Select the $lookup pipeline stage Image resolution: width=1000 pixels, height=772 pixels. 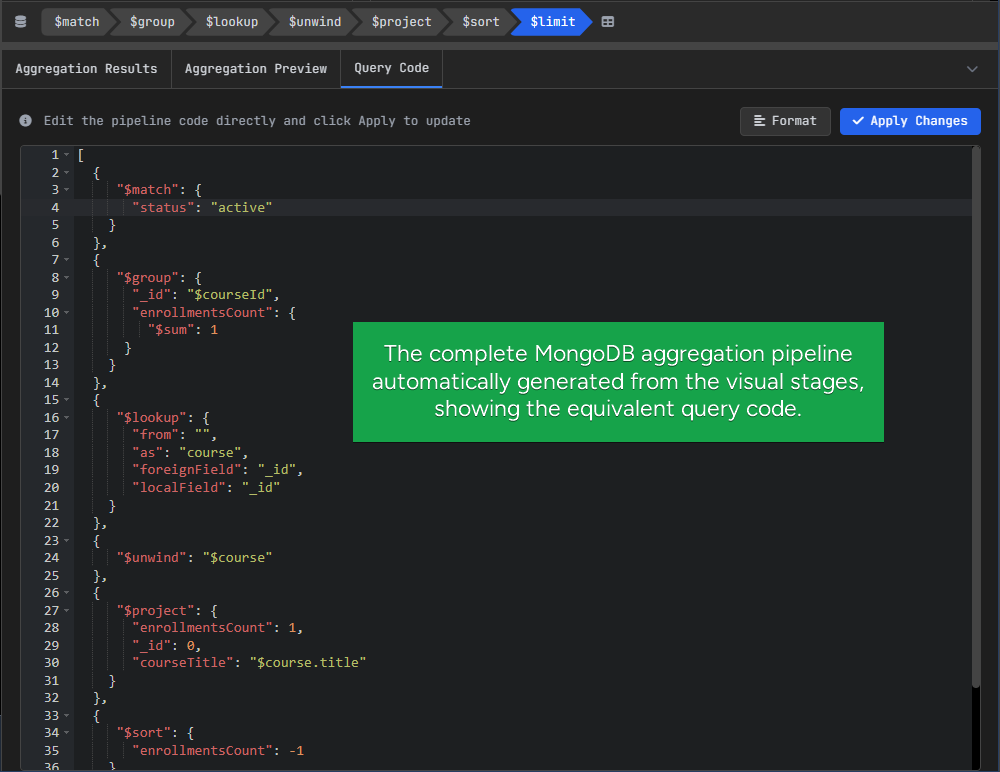pos(232,22)
